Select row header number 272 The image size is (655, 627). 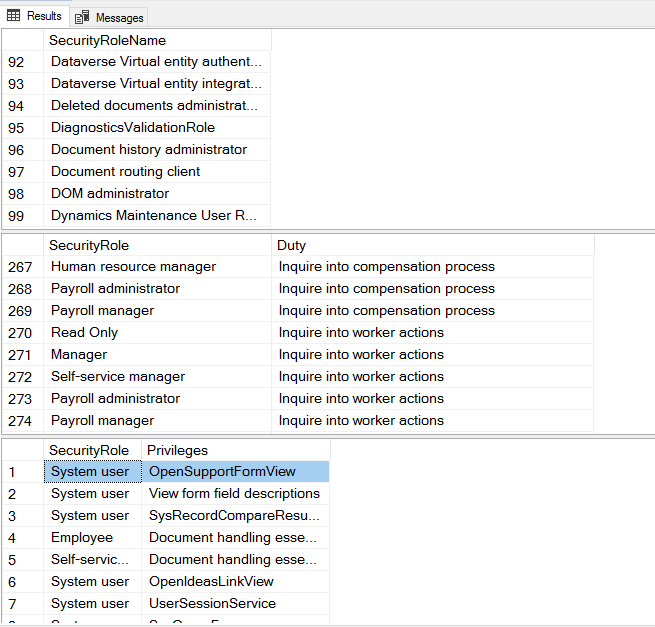pyautogui.click(x=23, y=377)
